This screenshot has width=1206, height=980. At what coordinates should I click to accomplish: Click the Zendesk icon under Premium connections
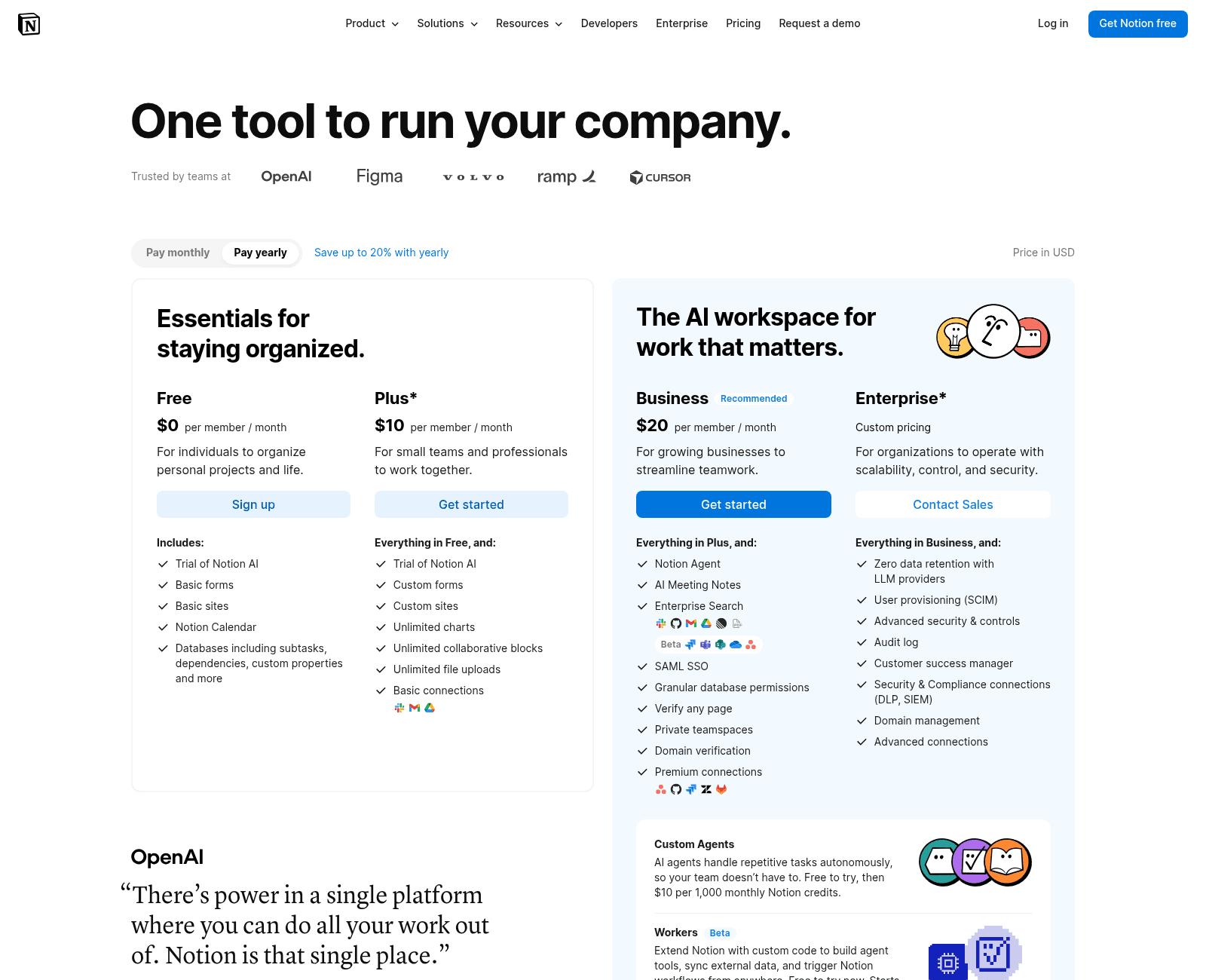coord(706,789)
